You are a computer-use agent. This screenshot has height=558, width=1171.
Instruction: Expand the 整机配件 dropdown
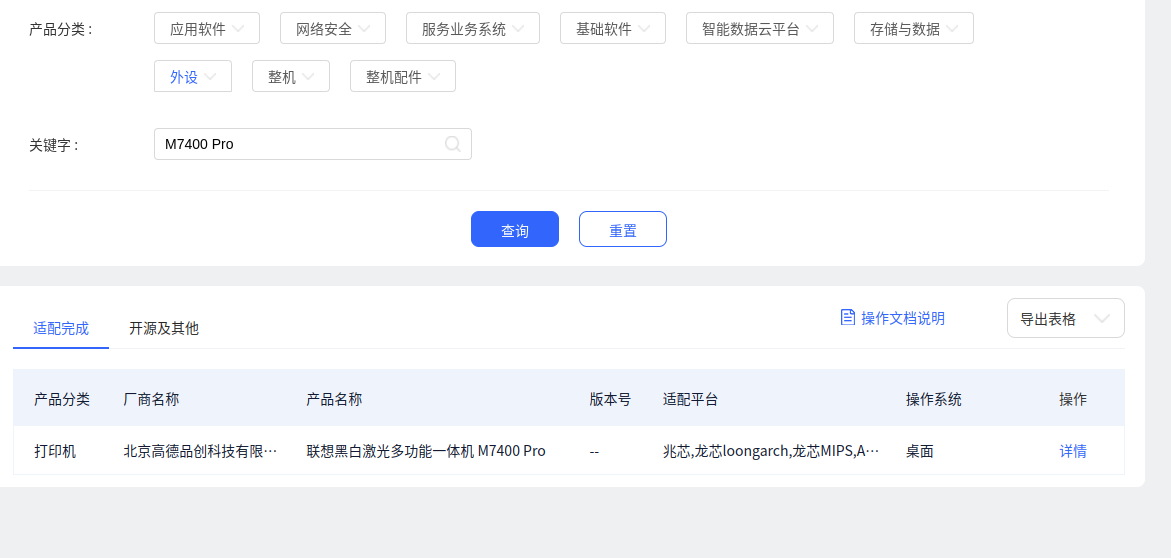click(403, 77)
